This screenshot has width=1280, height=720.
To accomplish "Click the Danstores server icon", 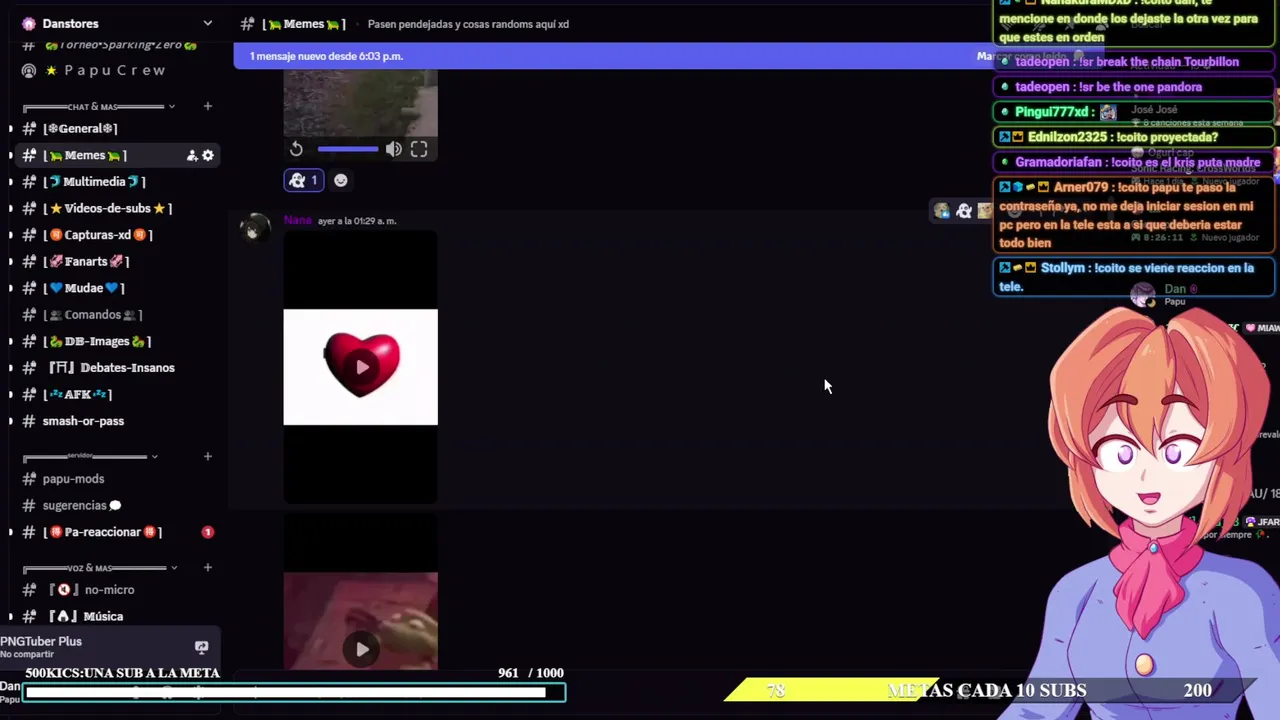I will coord(28,23).
